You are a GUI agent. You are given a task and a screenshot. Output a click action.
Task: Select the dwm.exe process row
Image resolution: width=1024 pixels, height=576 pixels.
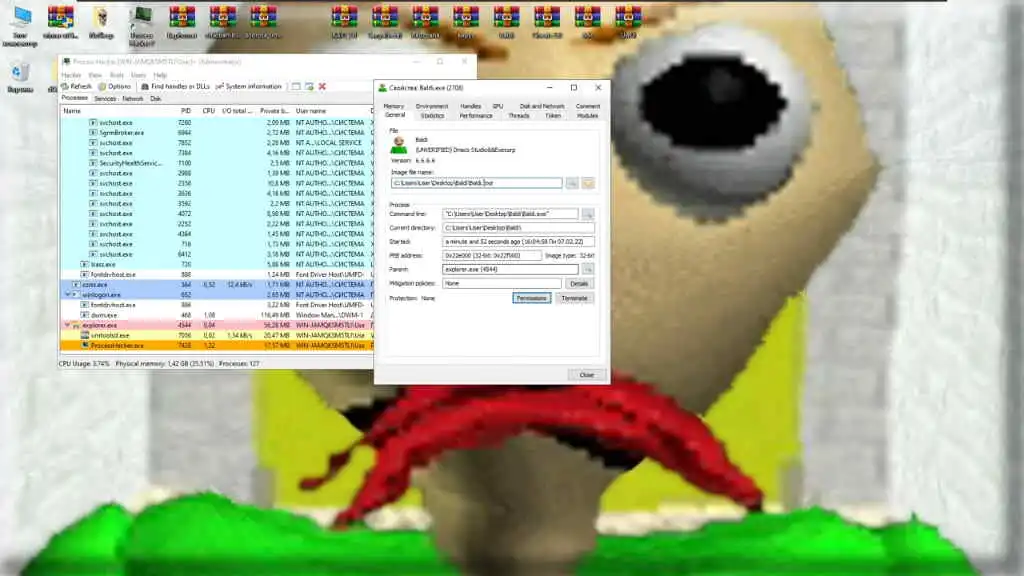click(216, 315)
